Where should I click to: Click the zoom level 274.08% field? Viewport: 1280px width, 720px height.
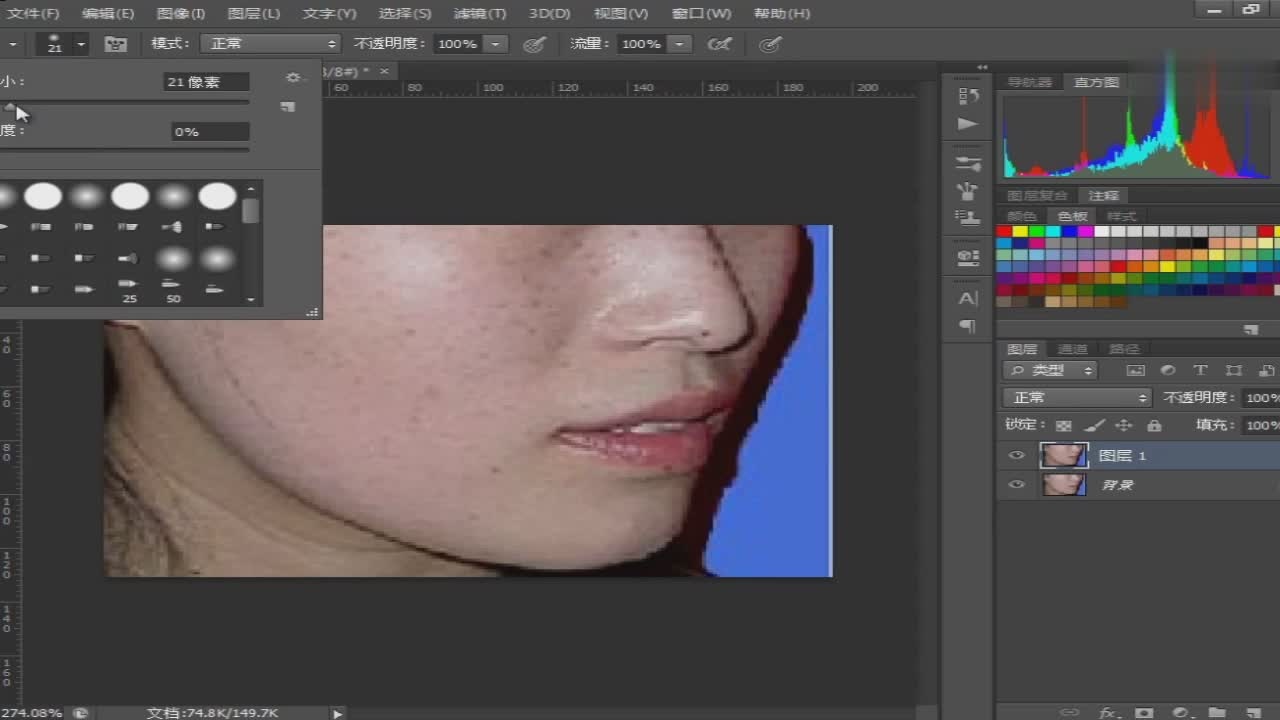(33, 713)
